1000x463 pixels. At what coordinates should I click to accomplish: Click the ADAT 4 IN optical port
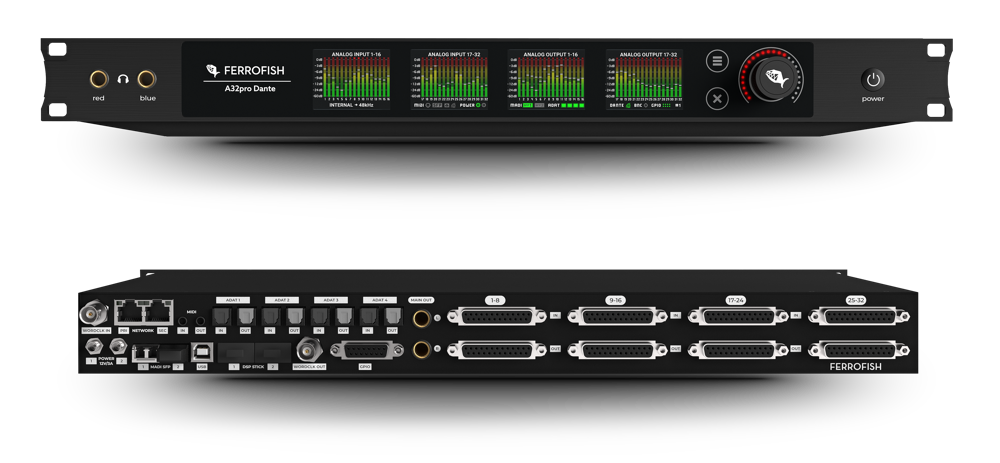point(369,317)
